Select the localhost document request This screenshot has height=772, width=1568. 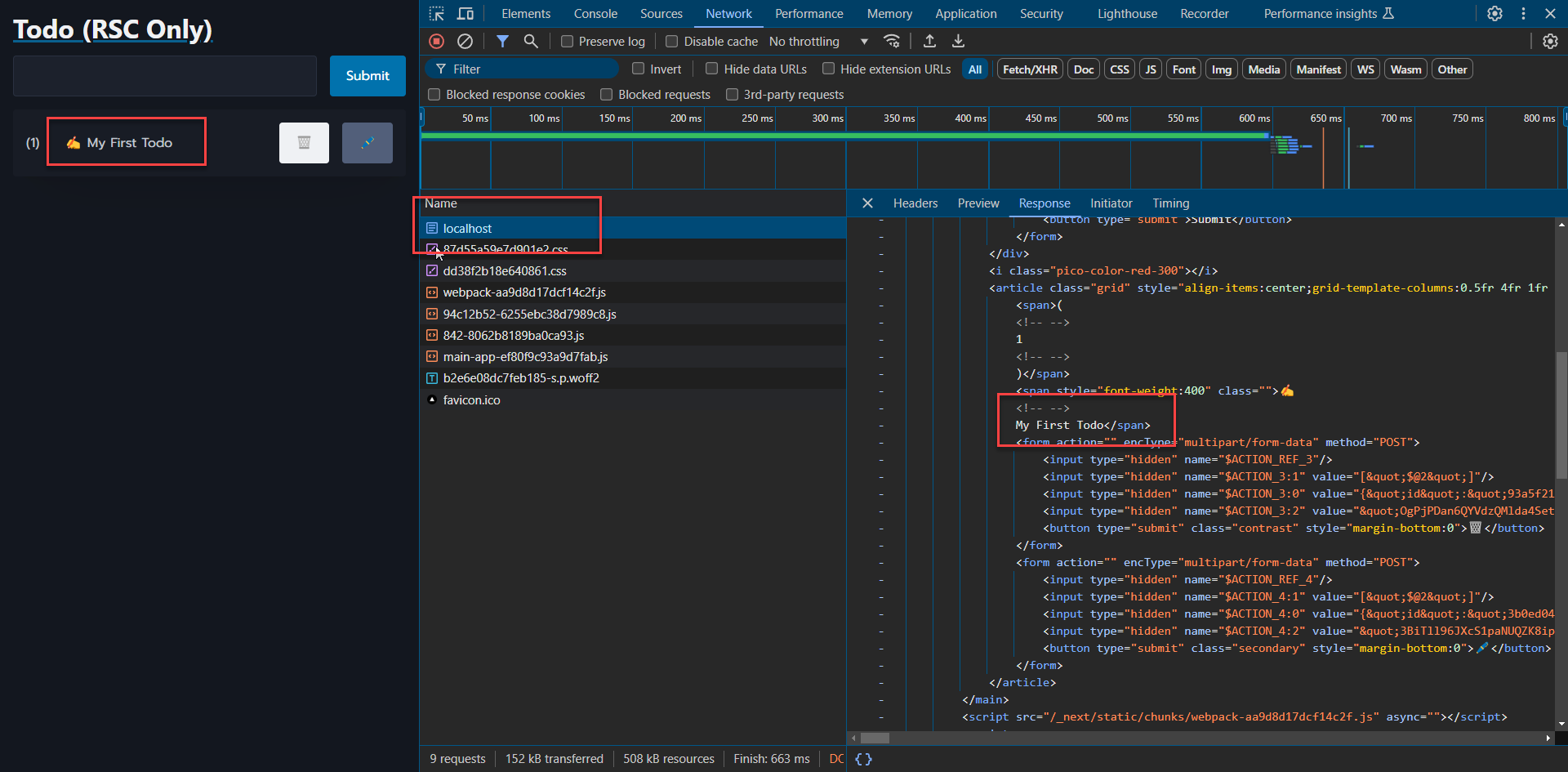coord(633,228)
